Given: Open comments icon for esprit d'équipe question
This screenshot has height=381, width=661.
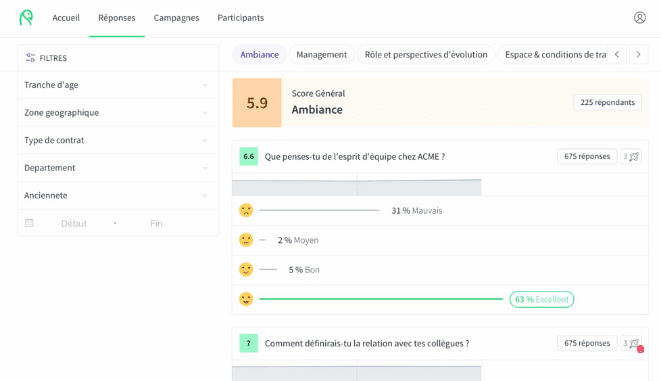Looking at the screenshot, I should pyautogui.click(x=631, y=156).
